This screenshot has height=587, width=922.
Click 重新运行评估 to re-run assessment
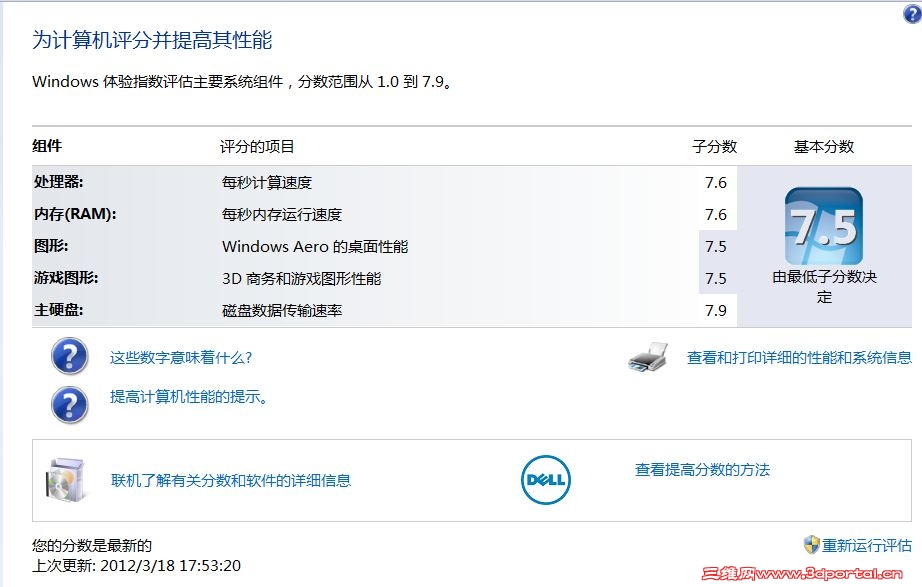click(867, 545)
